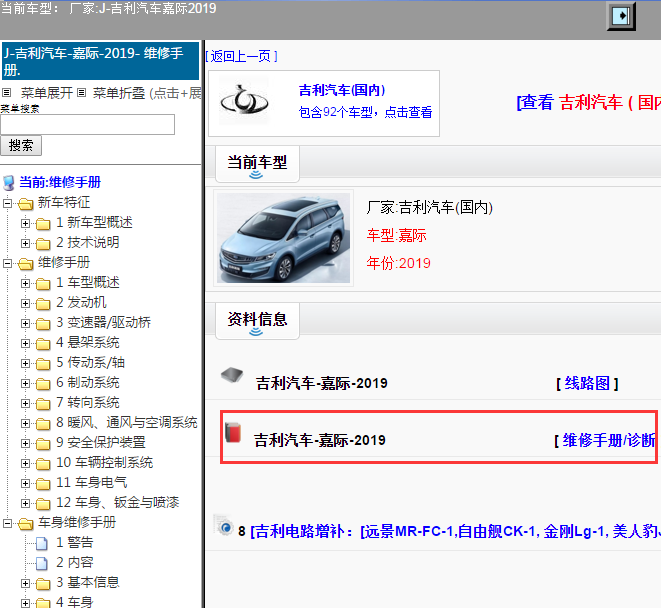661x608 pixels.
Task: Expand 5 传动系/轴 node
Action: (25, 363)
